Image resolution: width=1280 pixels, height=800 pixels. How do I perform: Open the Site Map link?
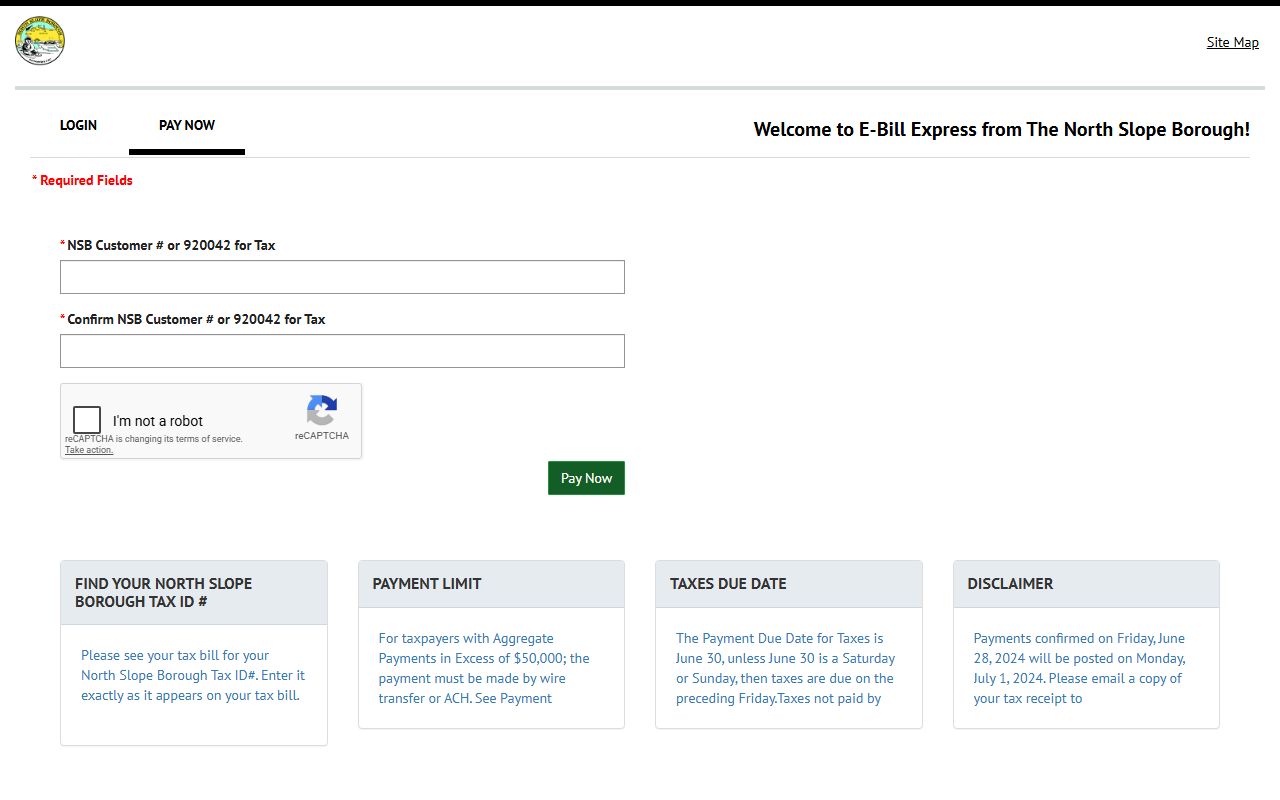pyautogui.click(x=1232, y=42)
